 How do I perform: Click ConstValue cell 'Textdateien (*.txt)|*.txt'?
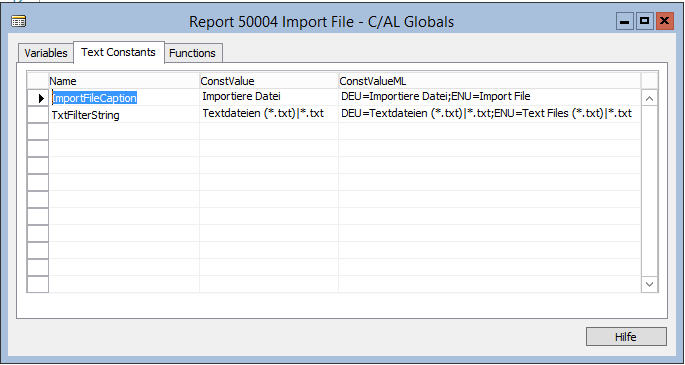point(269,114)
